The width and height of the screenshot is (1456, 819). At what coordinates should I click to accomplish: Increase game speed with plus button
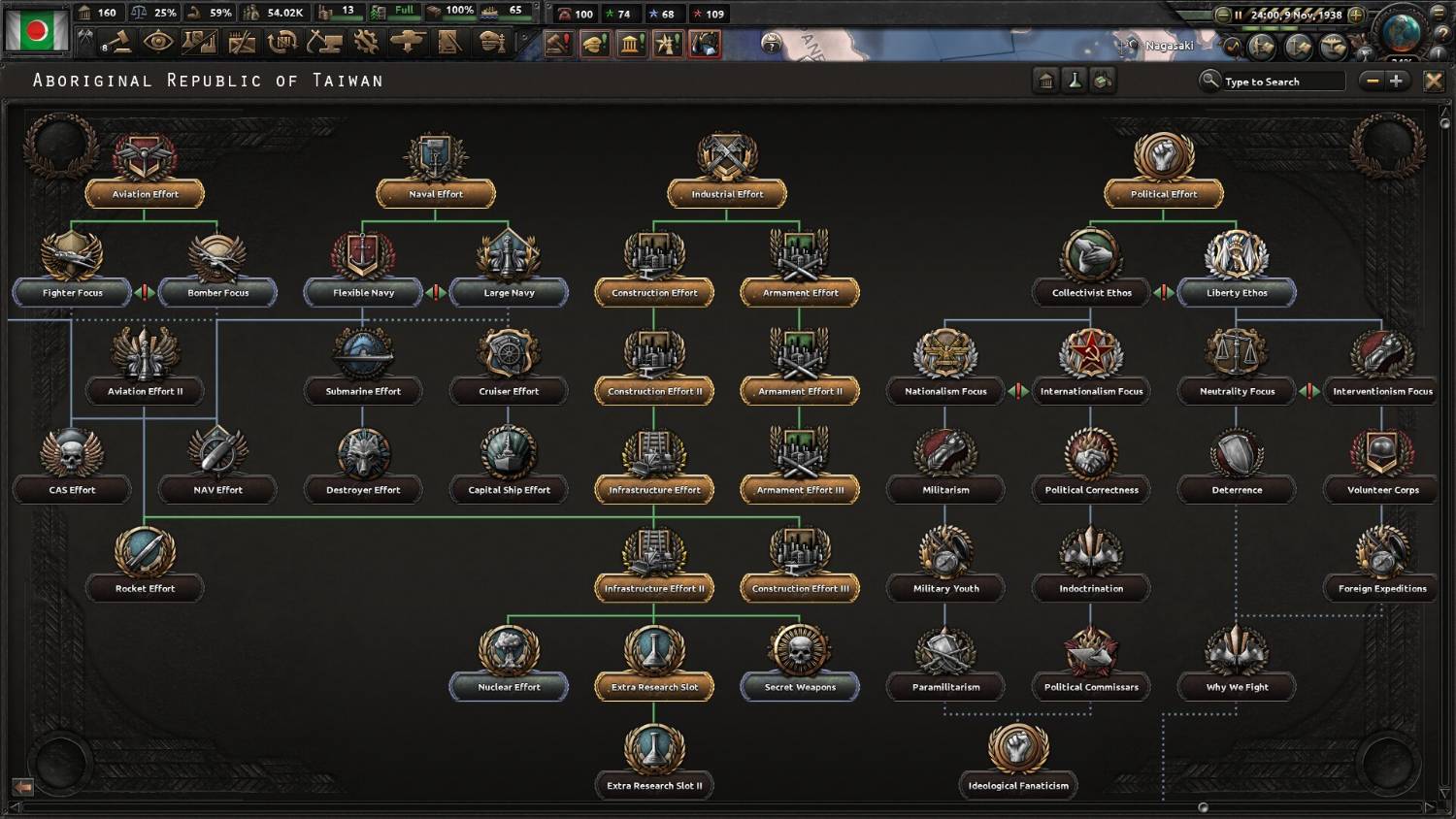(x=1356, y=15)
